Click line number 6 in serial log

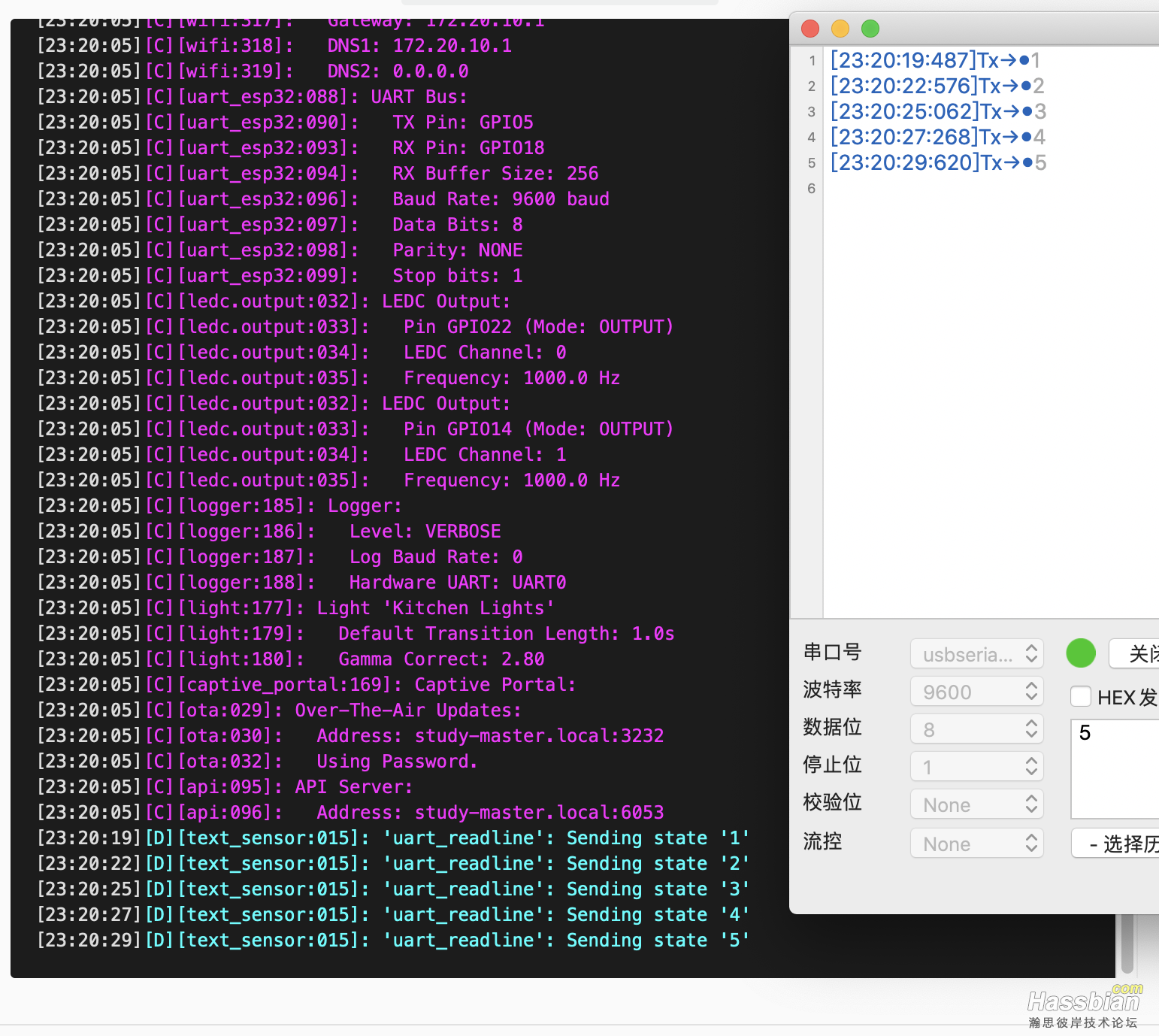(x=811, y=188)
